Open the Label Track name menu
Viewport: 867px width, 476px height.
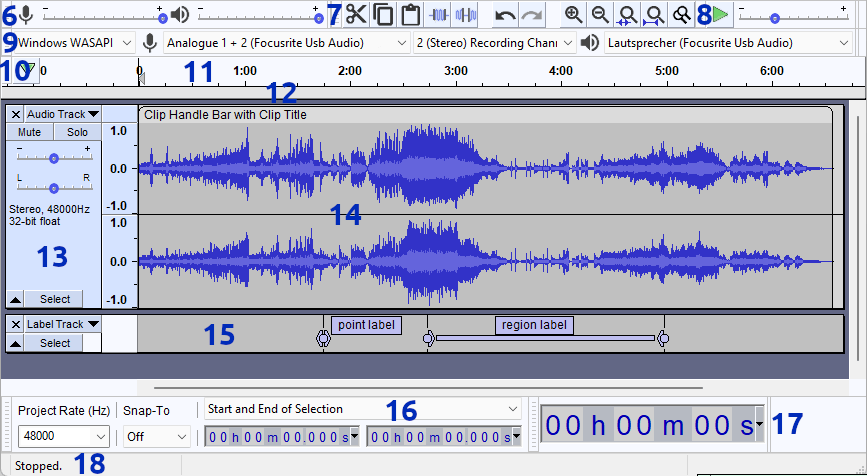[62, 324]
